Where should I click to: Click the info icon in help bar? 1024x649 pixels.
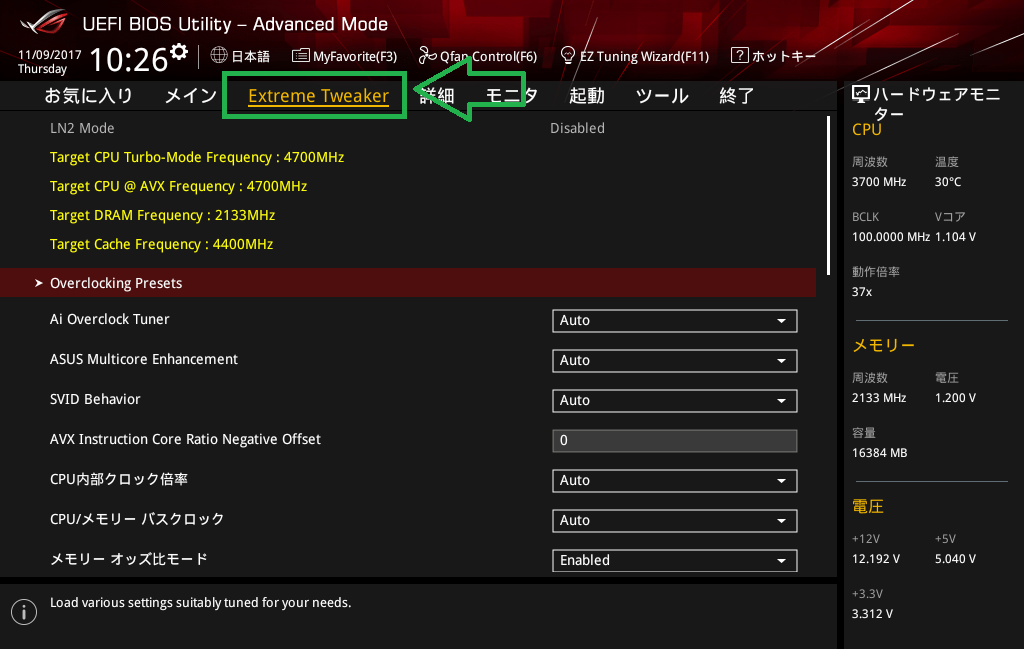pyautogui.click(x=24, y=612)
